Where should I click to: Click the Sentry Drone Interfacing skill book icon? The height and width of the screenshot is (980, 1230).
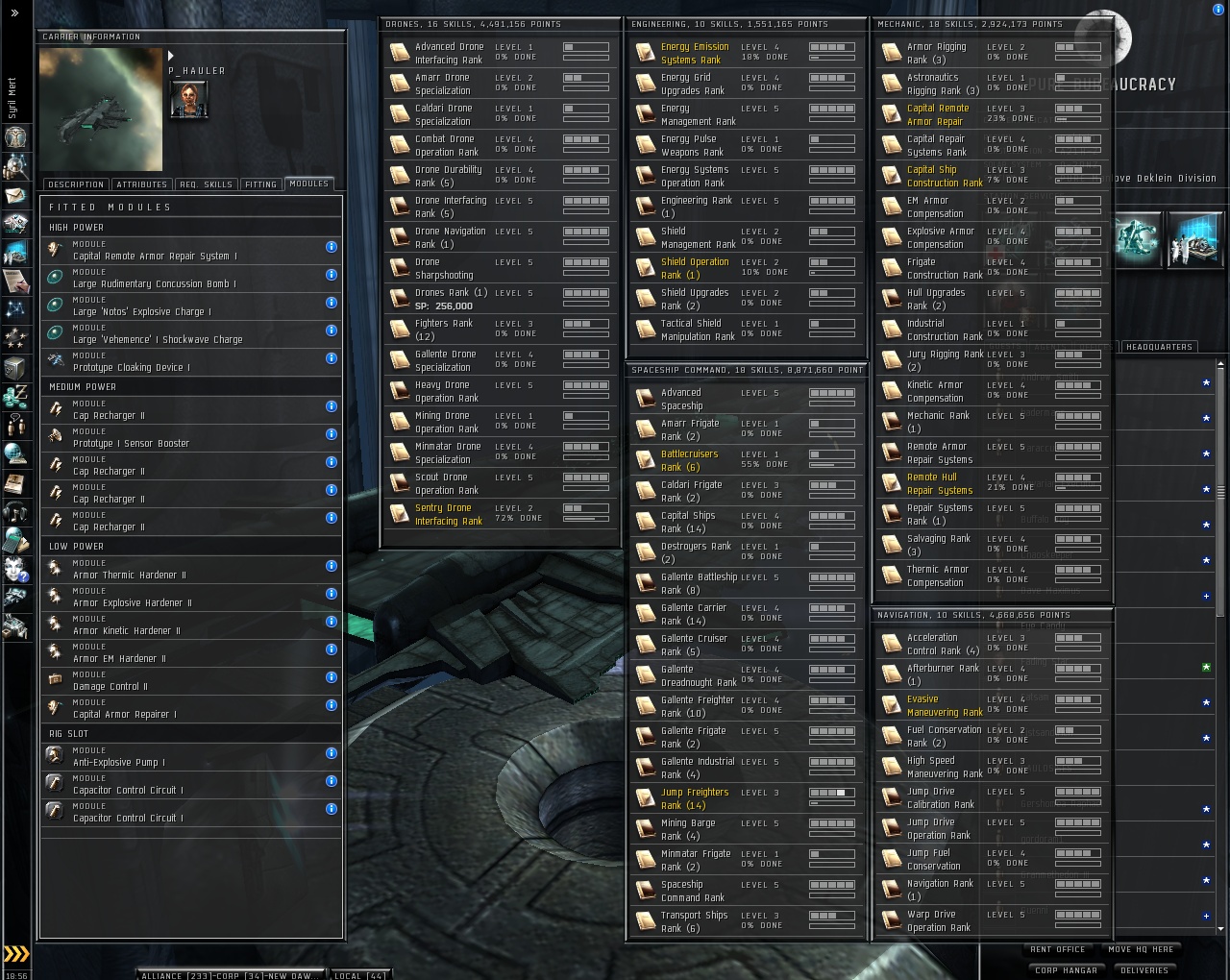(x=399, y=514)
